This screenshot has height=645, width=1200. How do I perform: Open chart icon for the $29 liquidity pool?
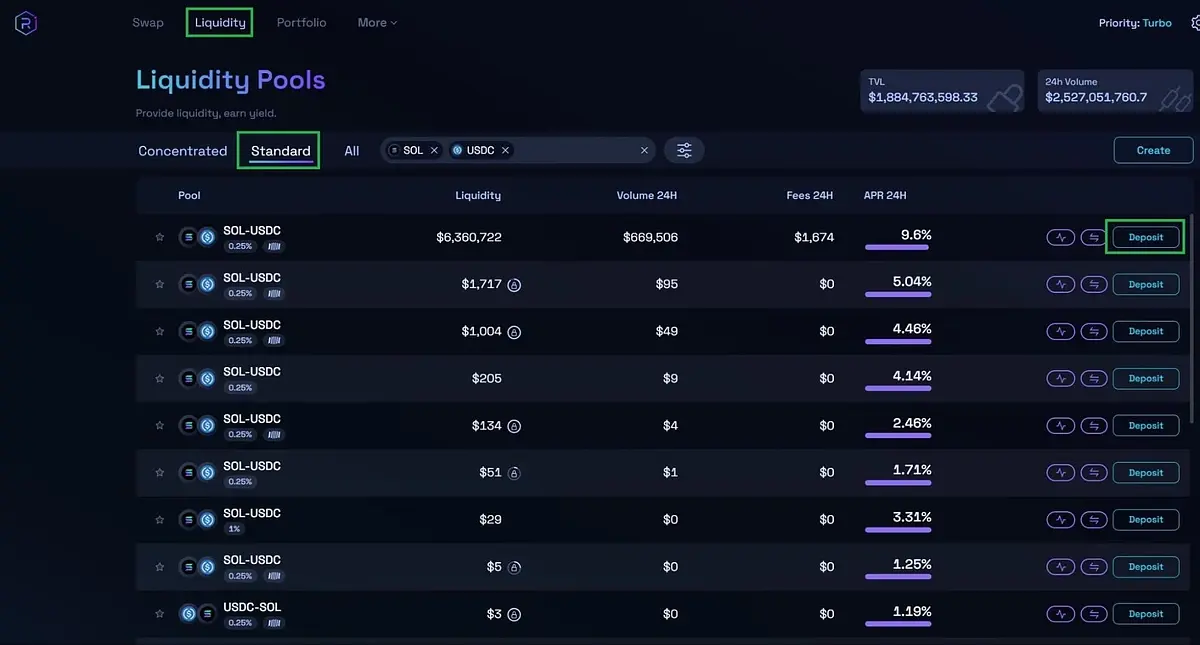[1061, 520]
